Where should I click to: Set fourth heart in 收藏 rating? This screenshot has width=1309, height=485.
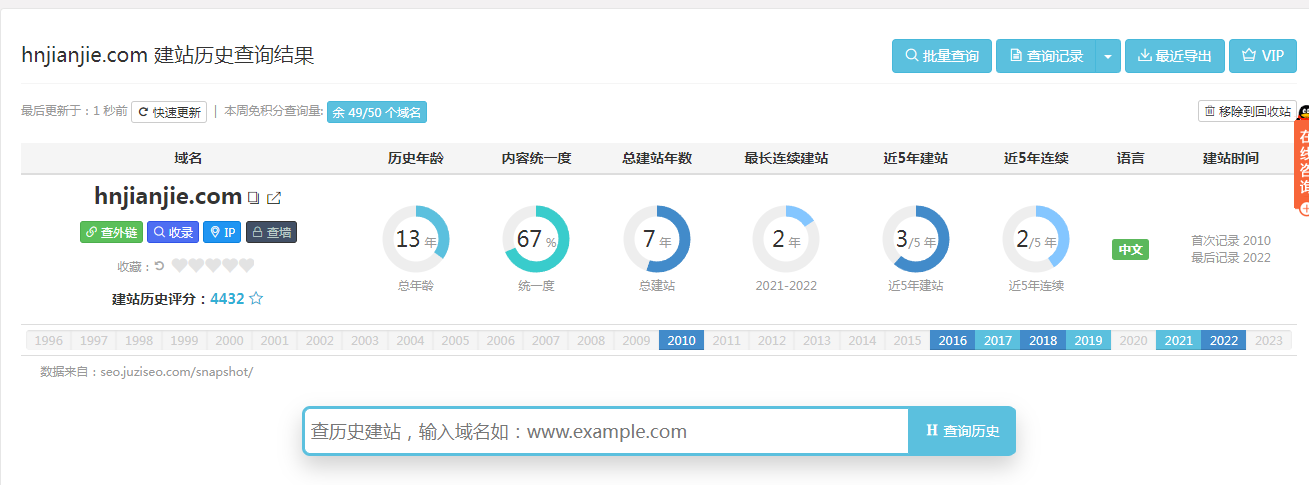pos(230,265)
